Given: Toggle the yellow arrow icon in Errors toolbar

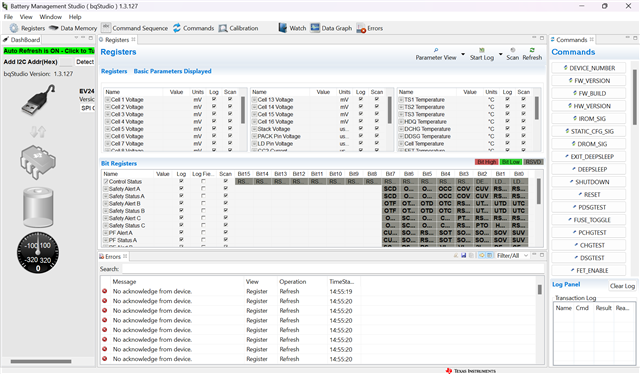Looking at the screenshot, I should point(482,256).
